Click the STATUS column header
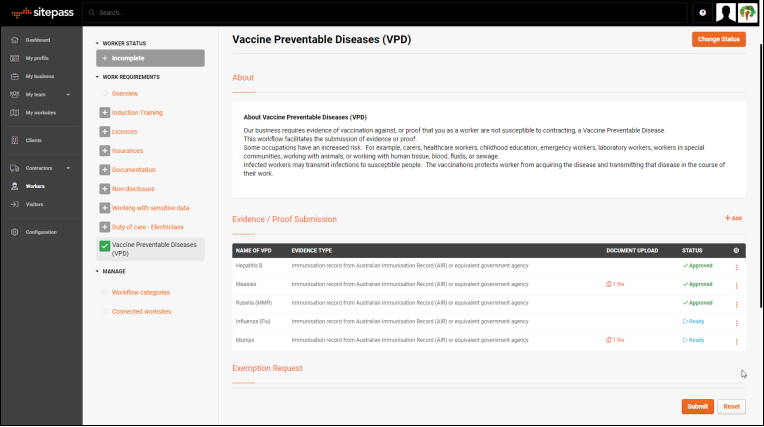Image resolution: width=764 pixels, height=427 pixels. 692,251
